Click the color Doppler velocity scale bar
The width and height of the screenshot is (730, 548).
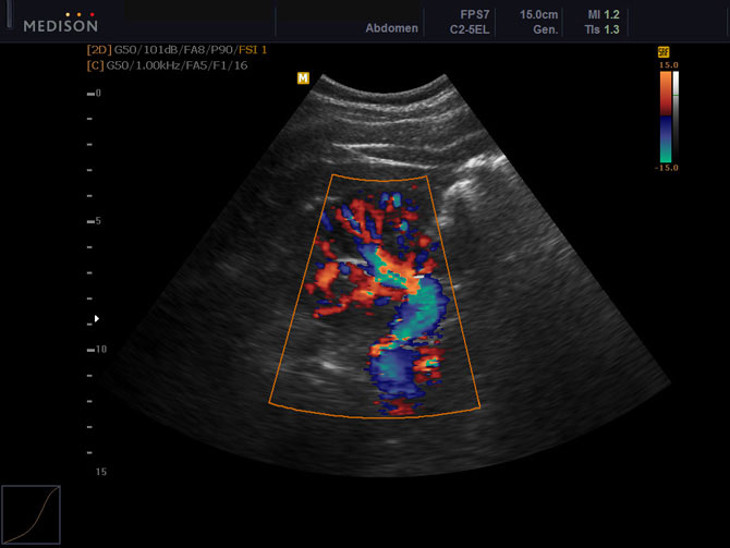point(666,117)
